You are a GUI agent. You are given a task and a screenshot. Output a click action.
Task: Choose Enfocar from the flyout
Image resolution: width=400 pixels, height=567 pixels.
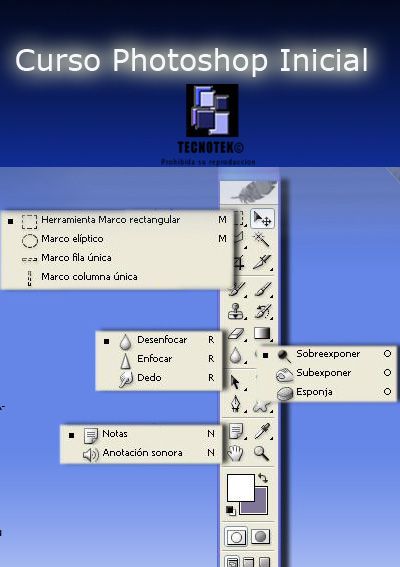[x=159, y=359]
